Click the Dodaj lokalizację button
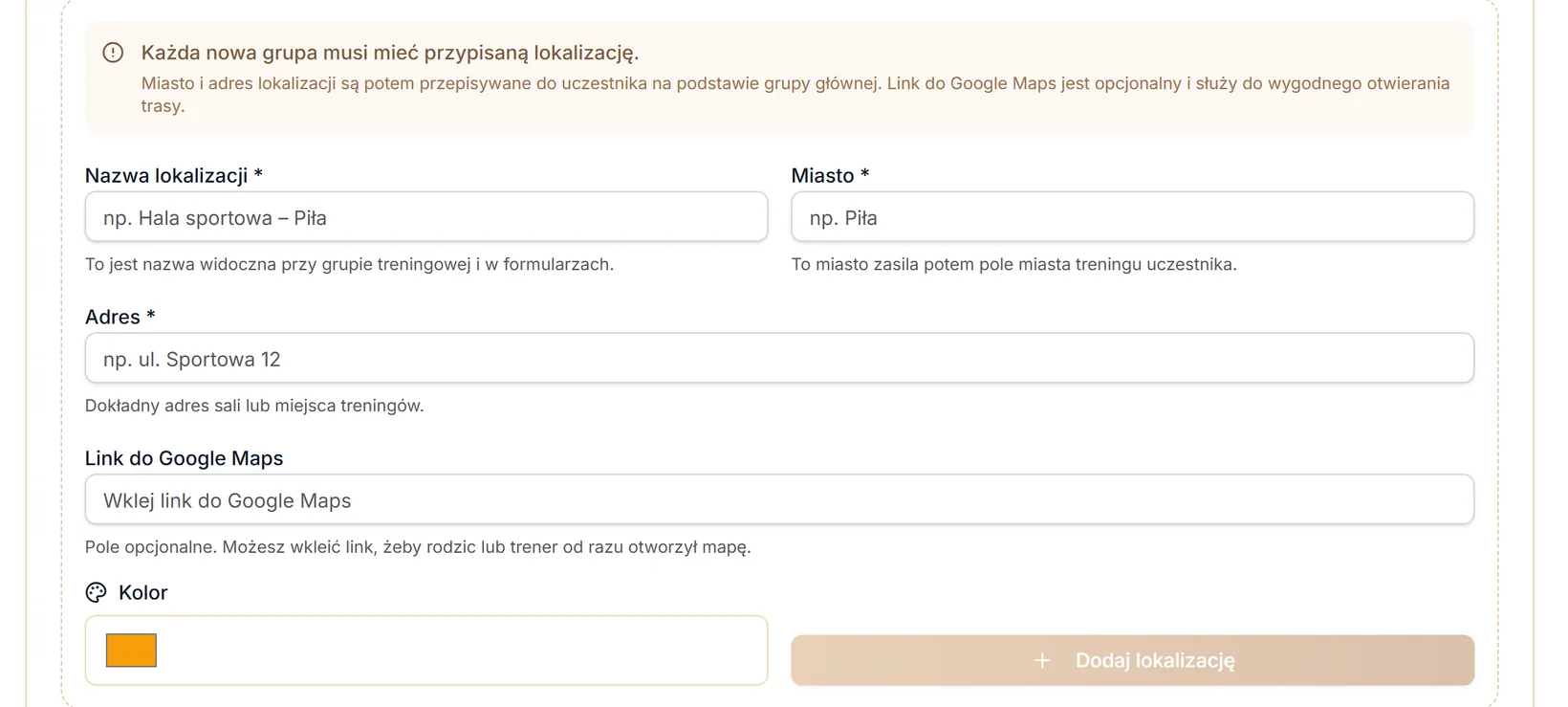This screenshot has width=1568, height=707. click(x=1132, y=660)
